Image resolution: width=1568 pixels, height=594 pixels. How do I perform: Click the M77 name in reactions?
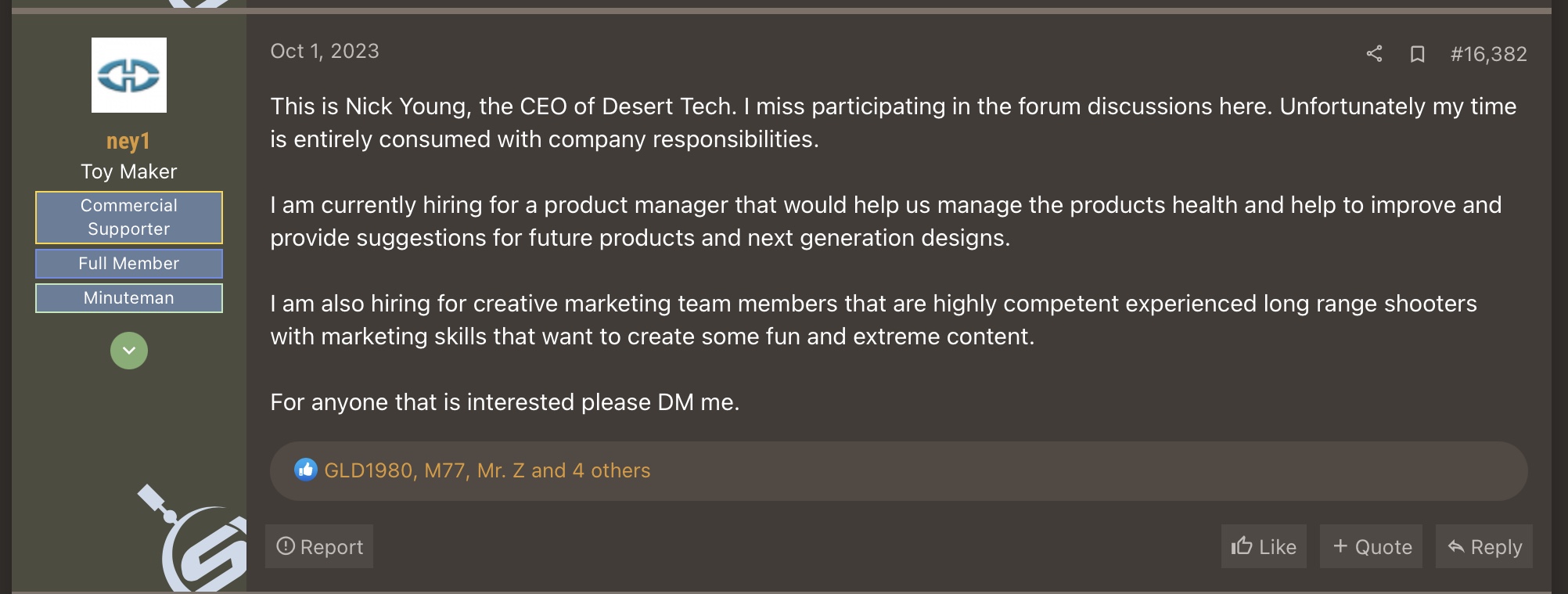click(444, 470)
